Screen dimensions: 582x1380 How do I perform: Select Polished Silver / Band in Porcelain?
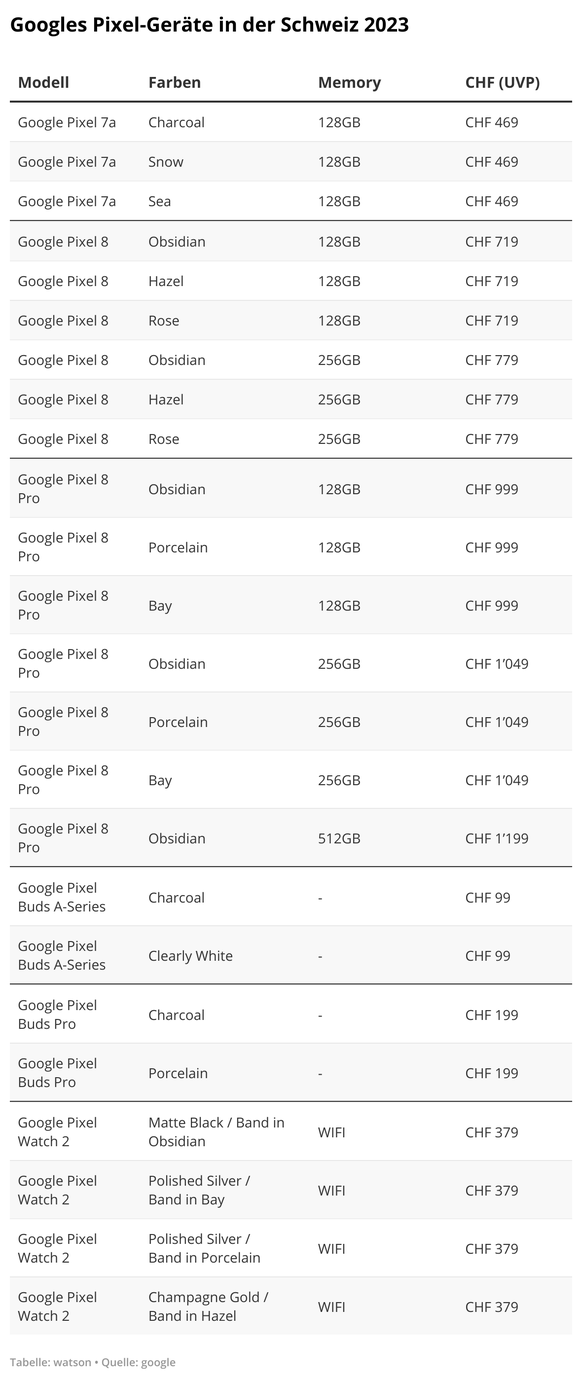point(204,1248)
